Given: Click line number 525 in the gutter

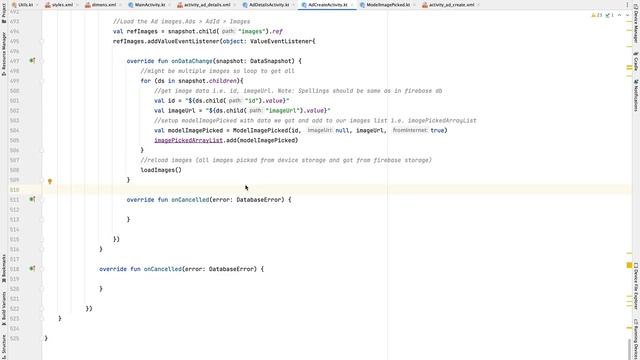Looking at the screenshot, I should click(14, 338).
